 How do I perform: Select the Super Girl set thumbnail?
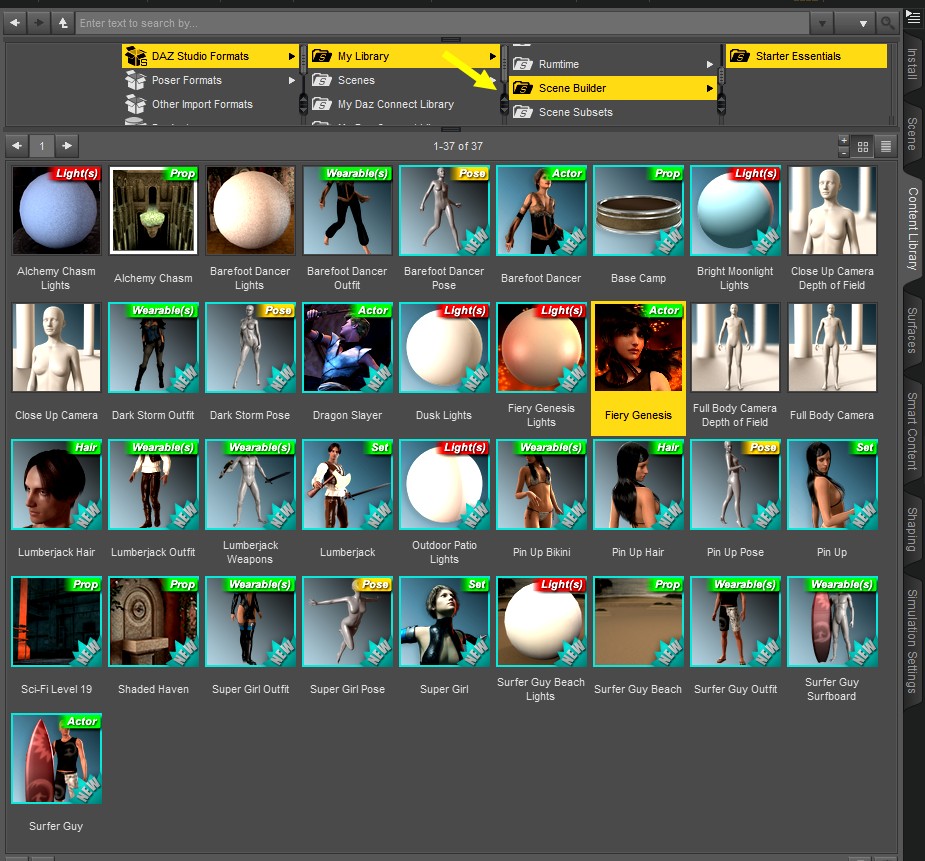(x=444, y=622)
